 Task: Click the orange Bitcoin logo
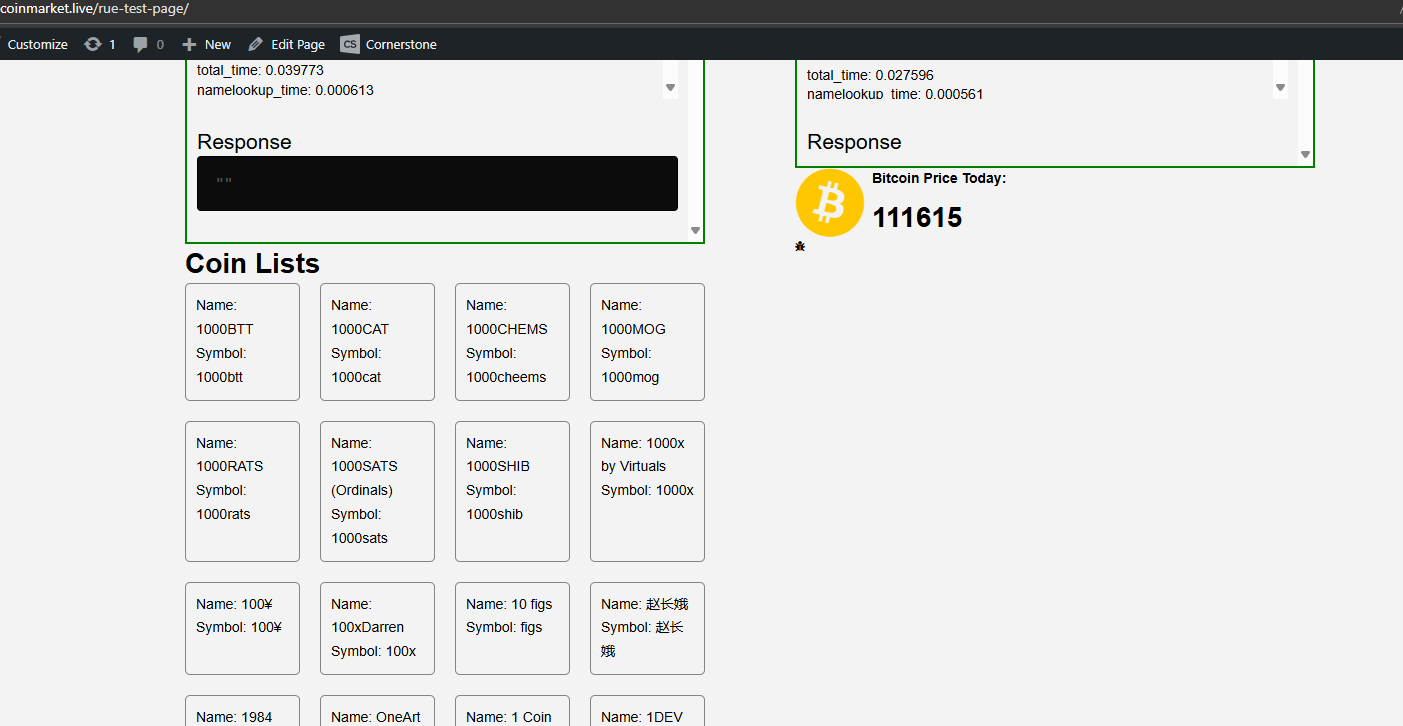(829, 203)
